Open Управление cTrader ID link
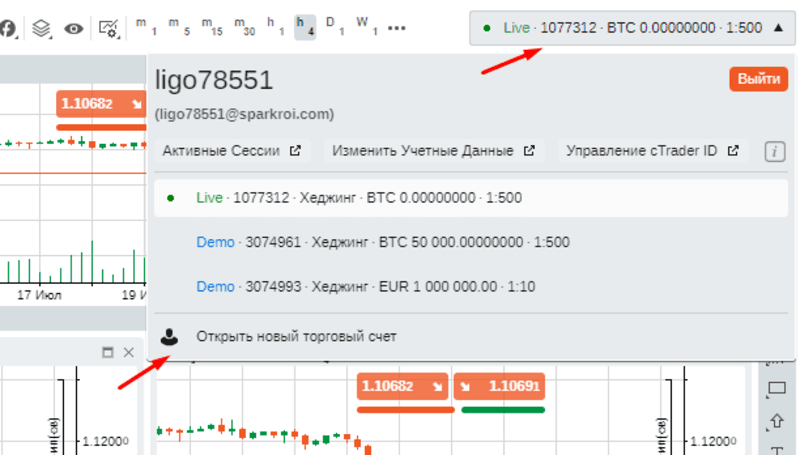The width and height of the screenshot is (800, 455). [x=653, y=151]
